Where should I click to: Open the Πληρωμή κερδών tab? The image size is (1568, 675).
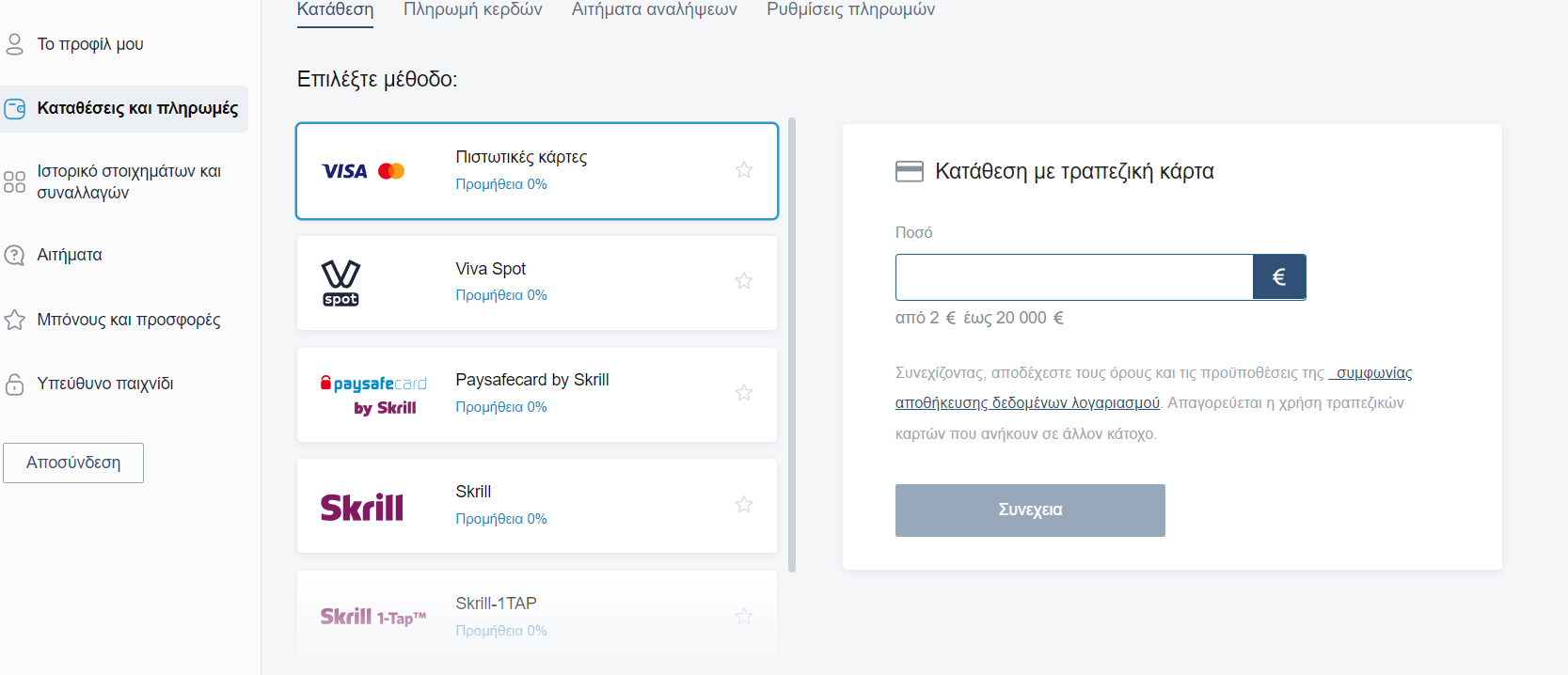[x=473, y=10]
